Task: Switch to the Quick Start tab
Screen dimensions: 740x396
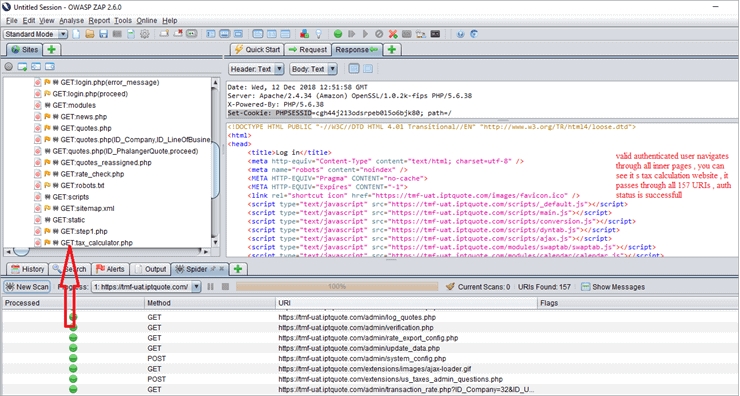Action: click(257, 50)
